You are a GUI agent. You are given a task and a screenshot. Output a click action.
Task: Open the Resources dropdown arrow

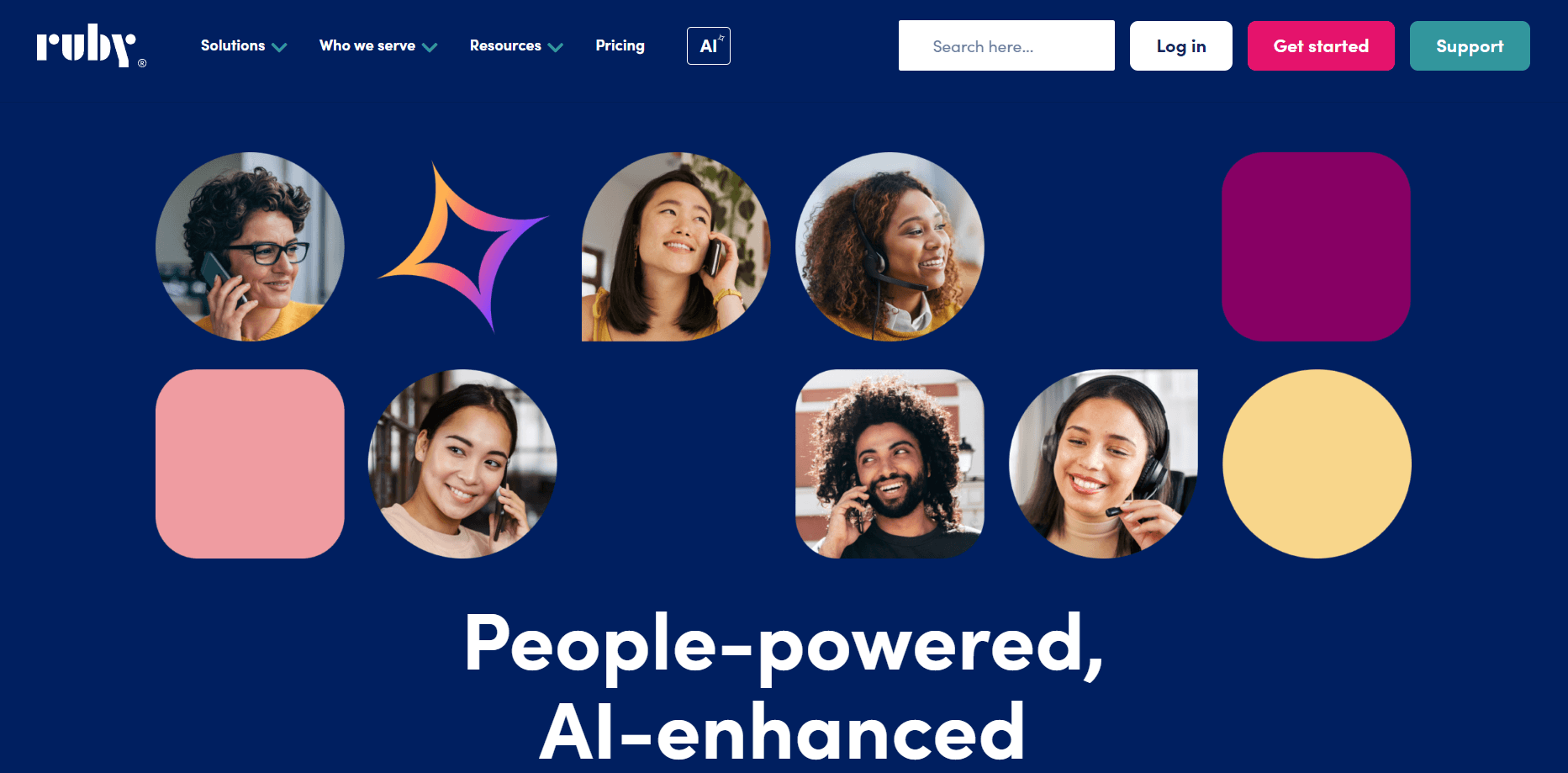(555, 47)
